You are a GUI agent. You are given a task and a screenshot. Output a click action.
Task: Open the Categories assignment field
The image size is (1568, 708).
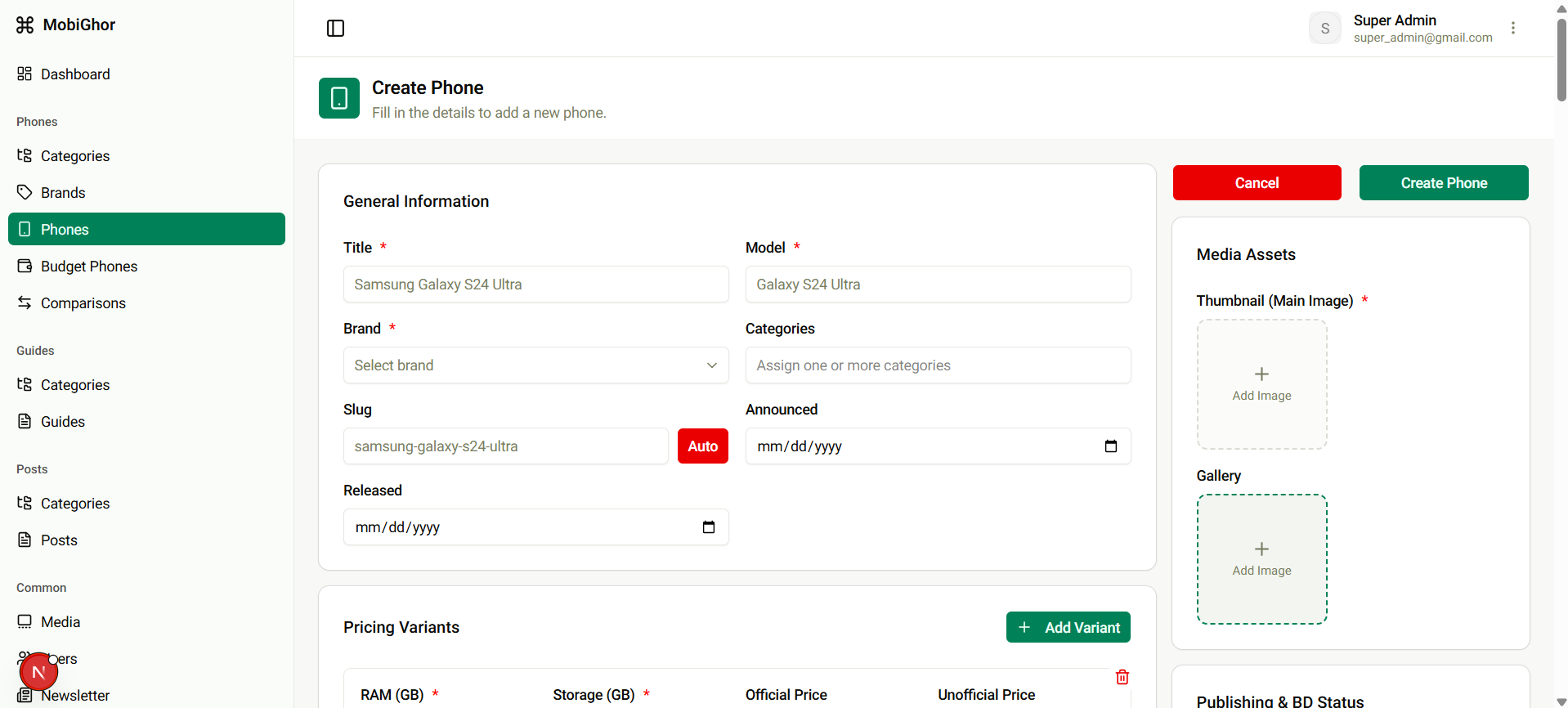point(938,365)
